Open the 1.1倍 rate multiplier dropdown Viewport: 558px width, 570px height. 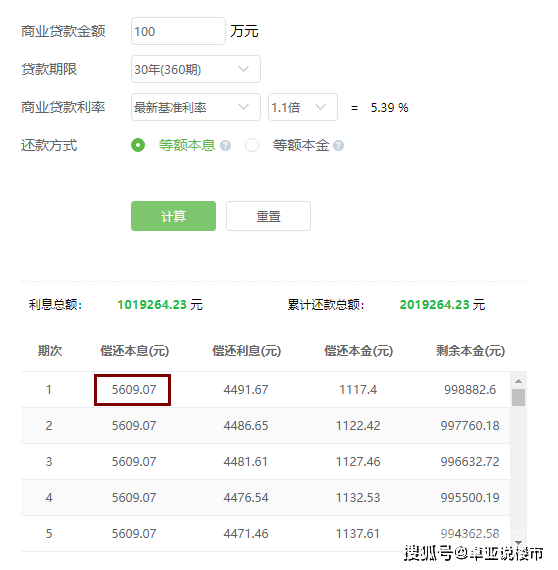(303, 107)
